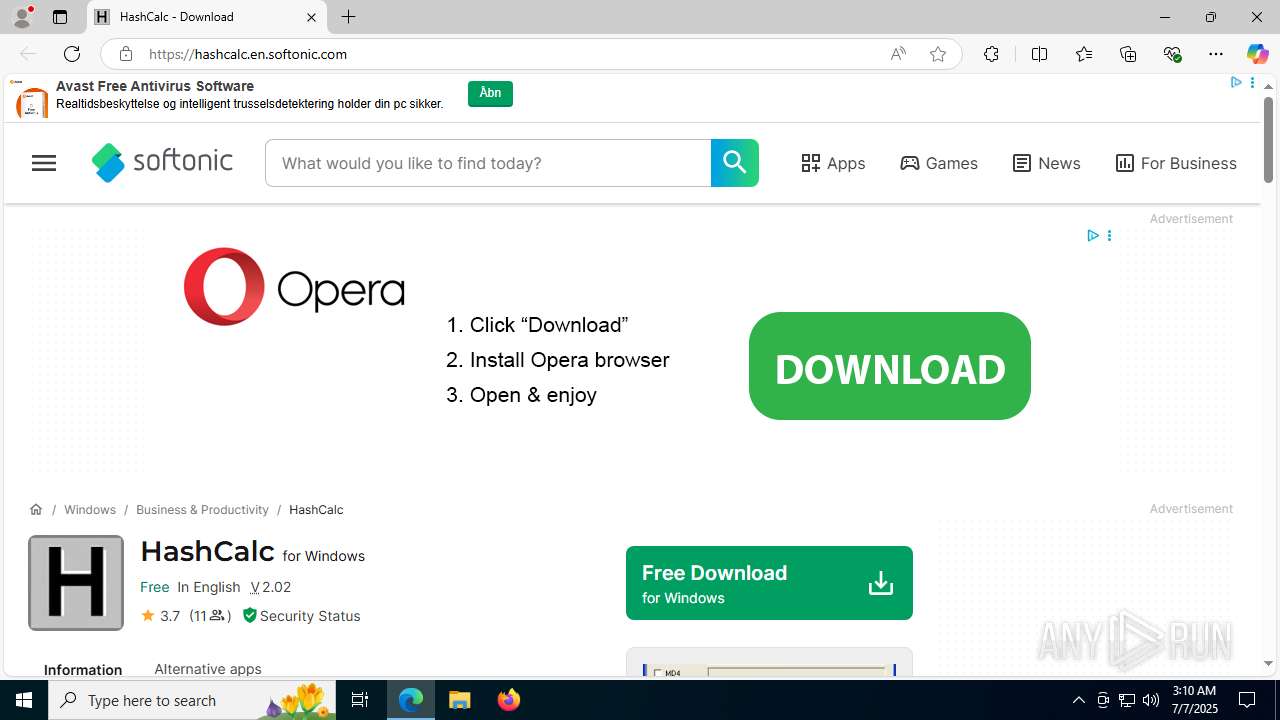Click the browser address bar URL
Image resolution: width=1280 pixels, height=720 pixels.
pos(248,54)
